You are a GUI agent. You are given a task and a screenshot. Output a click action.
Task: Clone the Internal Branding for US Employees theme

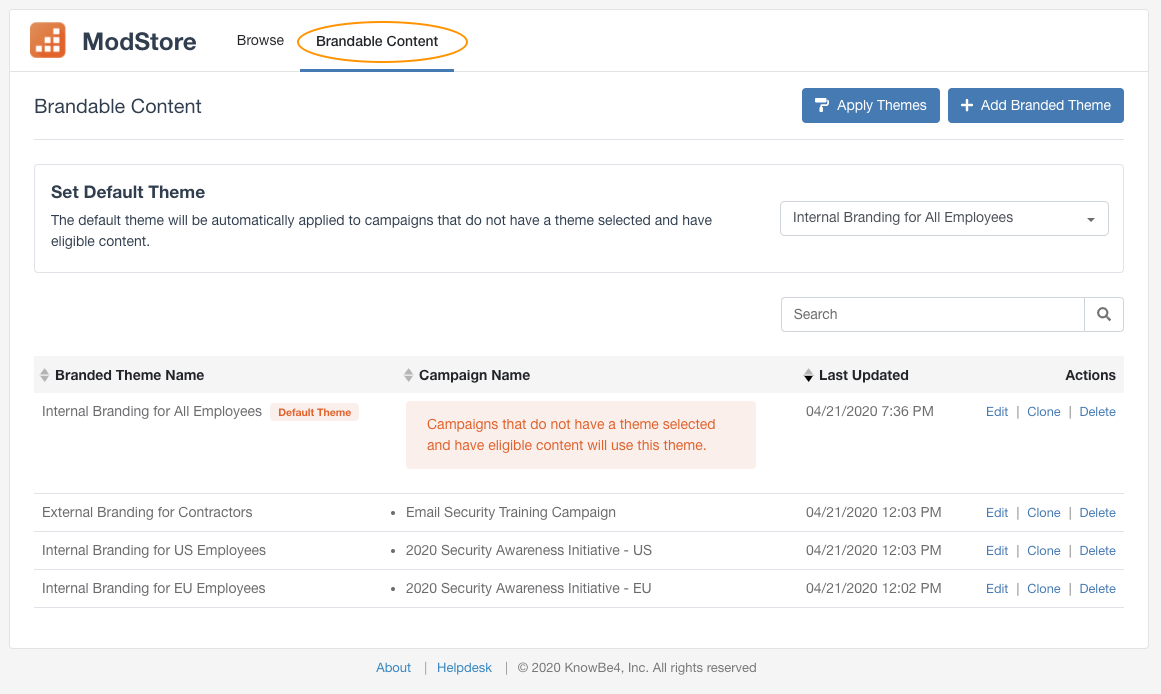[1043, 550]
